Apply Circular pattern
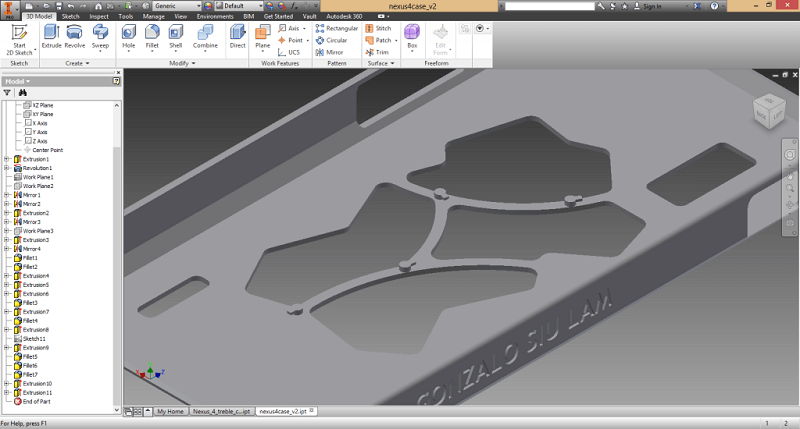Viewport: 800px width, 429px height. pyautogui.click(x=332, y=40)
